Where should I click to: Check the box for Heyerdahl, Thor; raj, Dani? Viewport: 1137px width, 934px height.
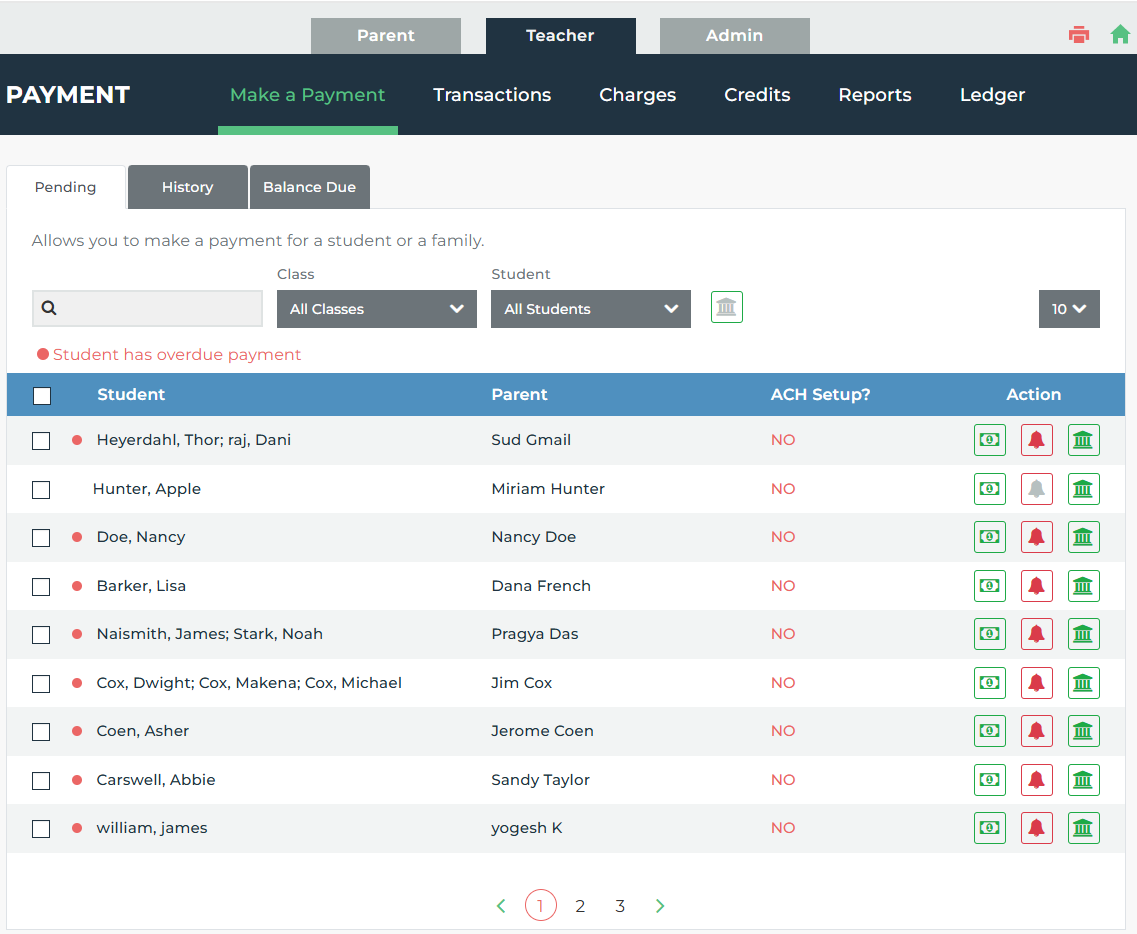pyautogui.click(x=41, y=441)
